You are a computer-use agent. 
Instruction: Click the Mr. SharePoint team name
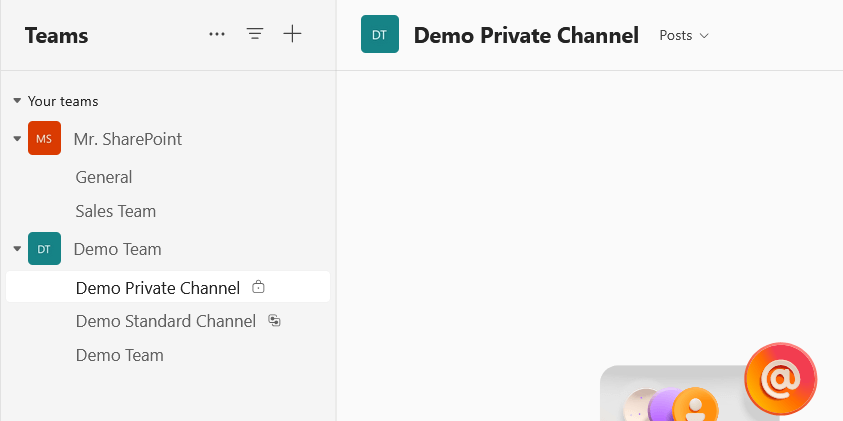pyautogui.click(x=128, y=139)
